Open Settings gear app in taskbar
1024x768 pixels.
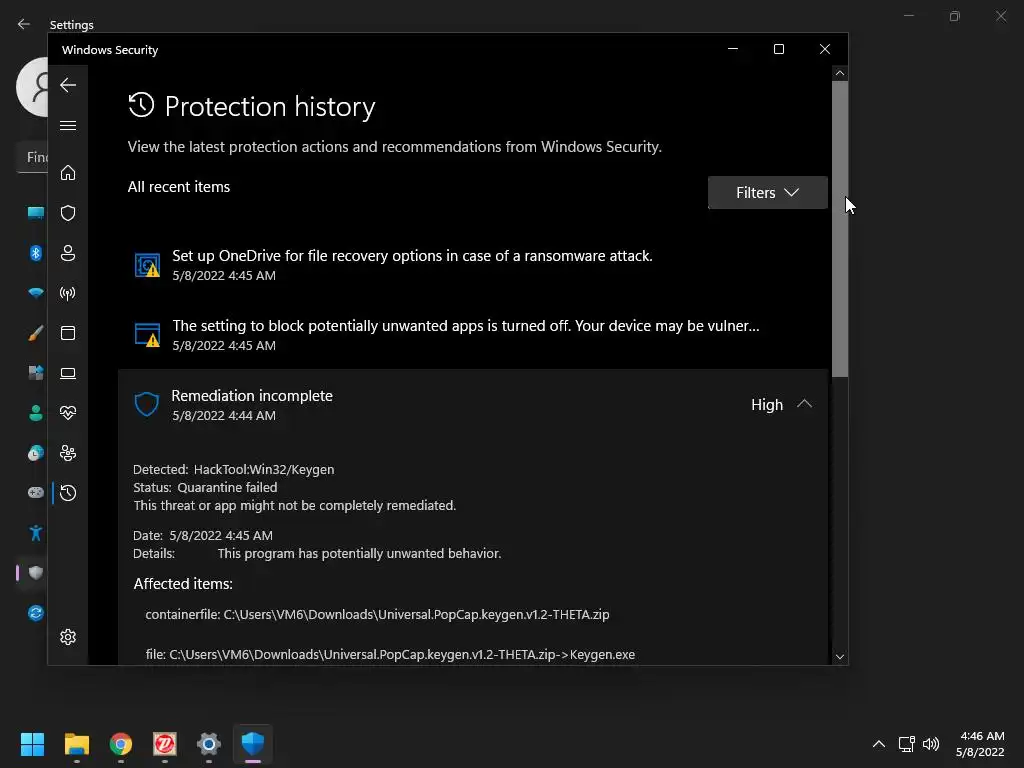[209, 744]
